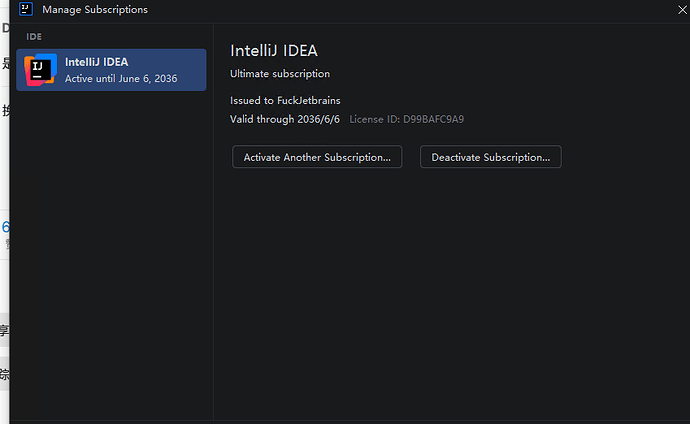Click the 'Issued to' licensee line

(x=285, y=101)
